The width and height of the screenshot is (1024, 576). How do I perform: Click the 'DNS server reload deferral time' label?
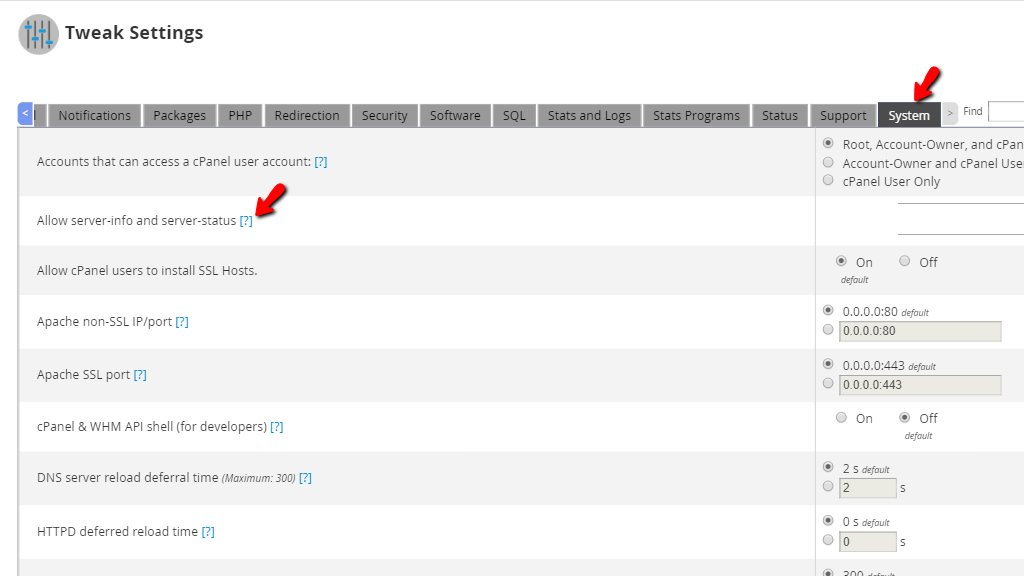coord(127,478)
